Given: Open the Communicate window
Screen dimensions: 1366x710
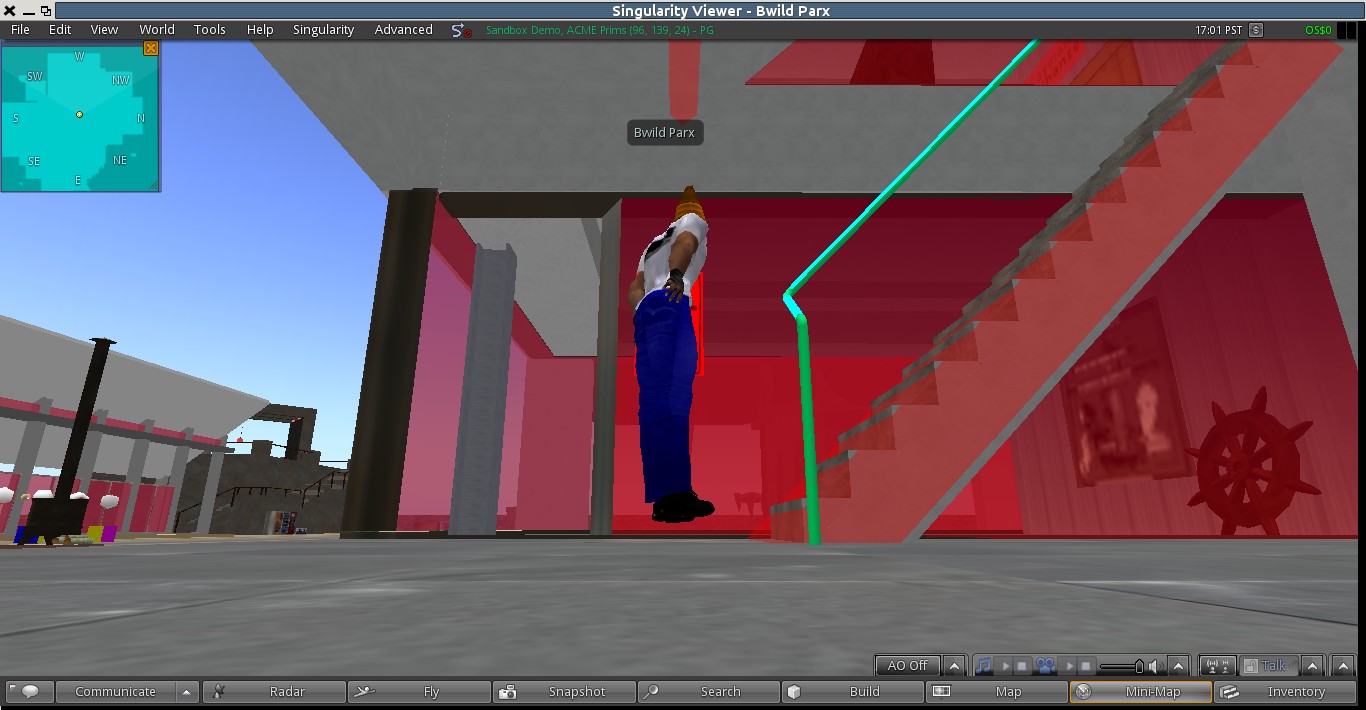Looking at the screenshot, I should coord(115,691).
